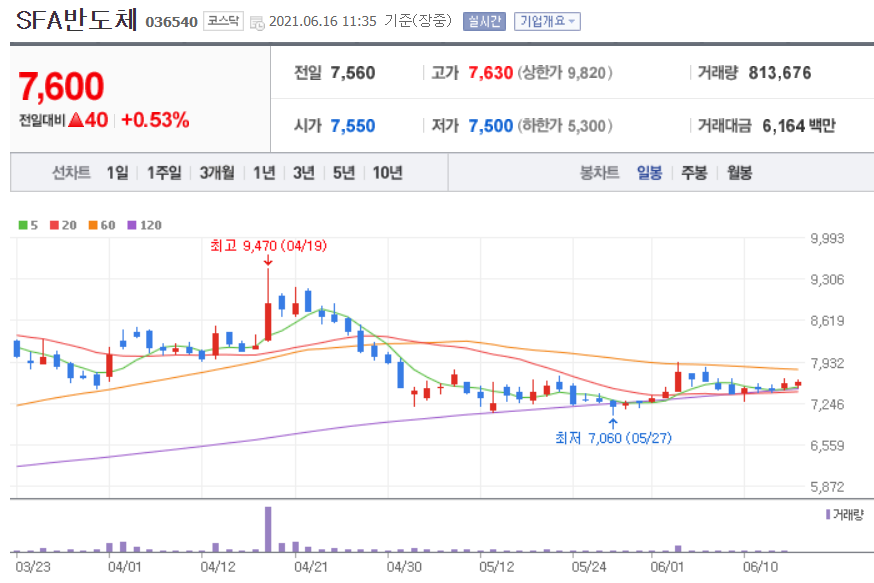Viewport: 874px width, 583px height.
Task: Click the 전일 7,560 value
Action: 353,73
